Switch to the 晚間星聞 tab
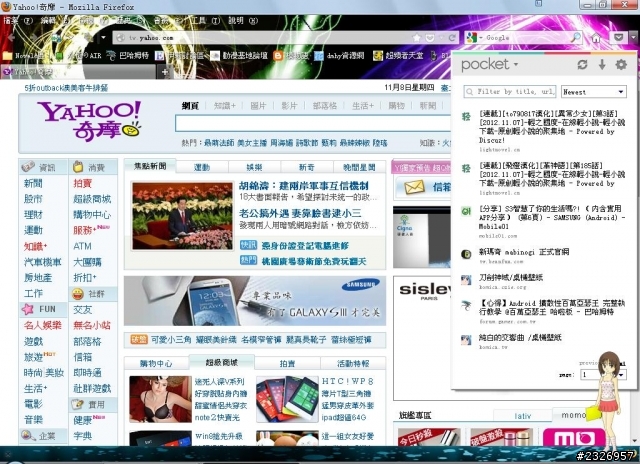This screenshot has height=464, width=640. (x=359, y=167)
